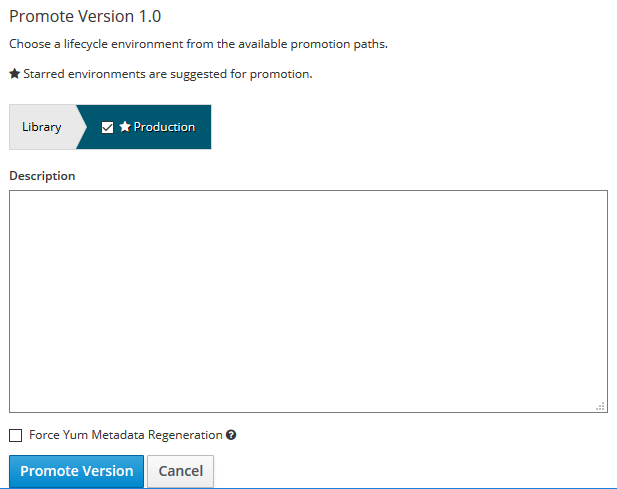
Task: Click the star icon before 'Starred environments'
Action: pos(14,74)
